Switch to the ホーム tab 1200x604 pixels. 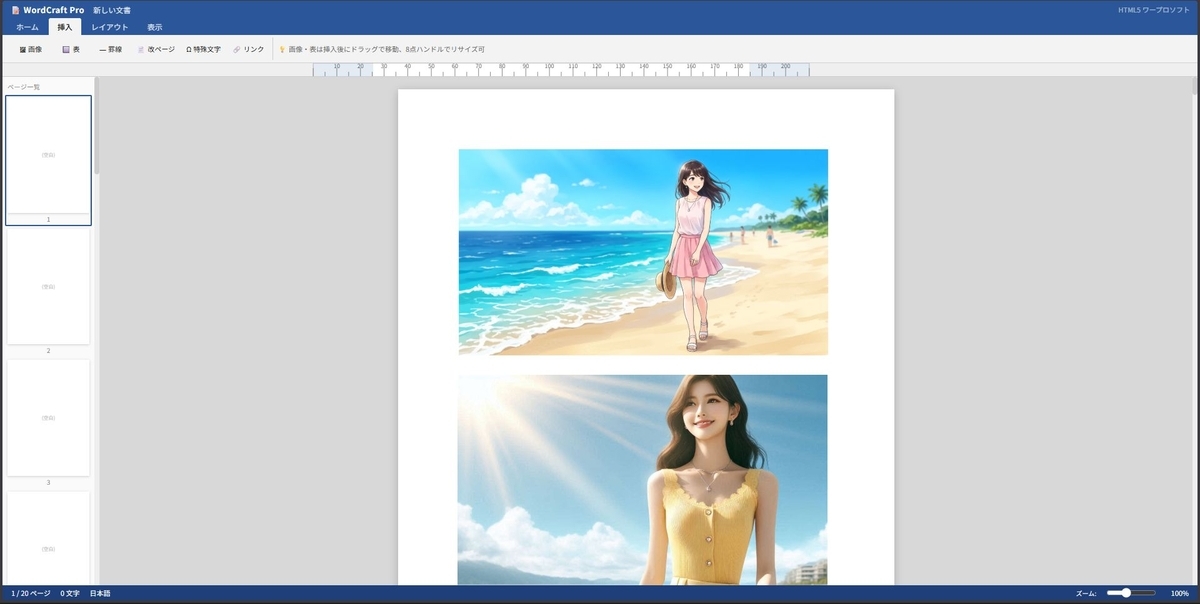coord(27,27)
